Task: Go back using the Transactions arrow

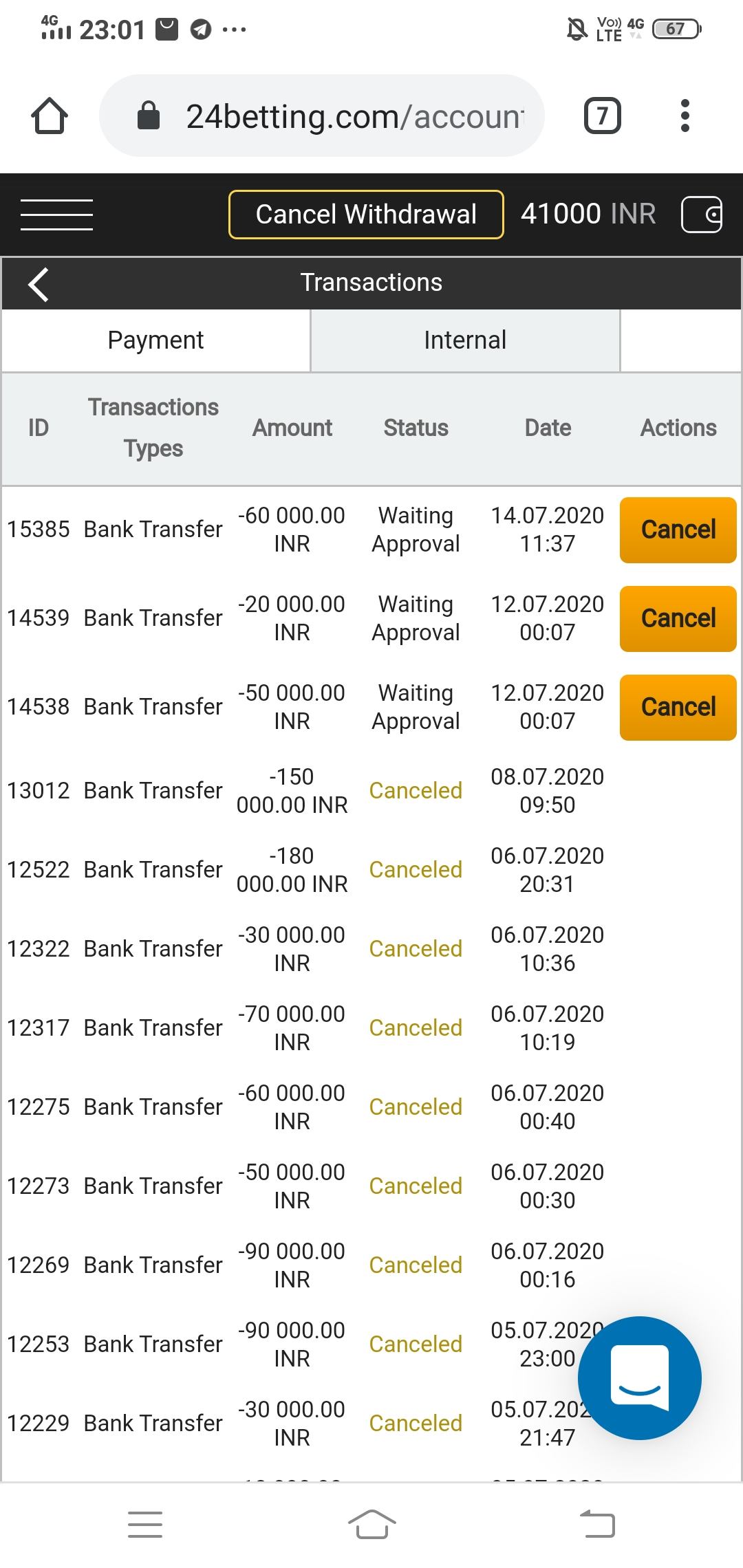Action: point(39,283)
